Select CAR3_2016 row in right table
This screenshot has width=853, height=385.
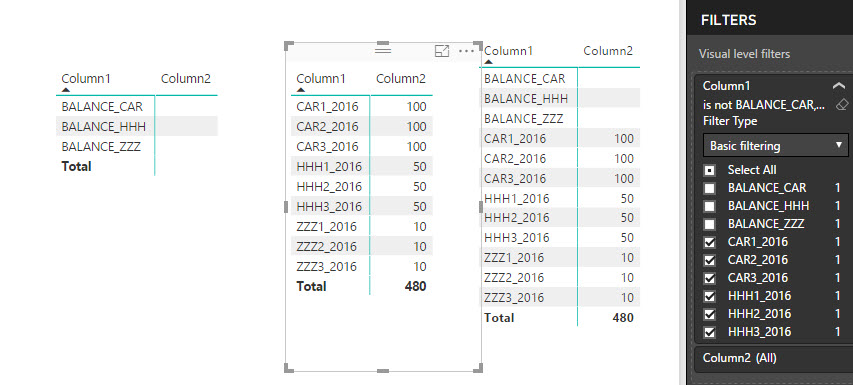[x=559, y=178]
